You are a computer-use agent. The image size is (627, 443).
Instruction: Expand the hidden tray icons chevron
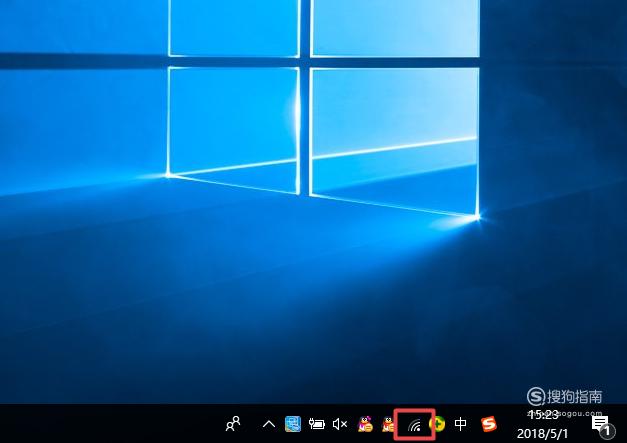(269, 424)
